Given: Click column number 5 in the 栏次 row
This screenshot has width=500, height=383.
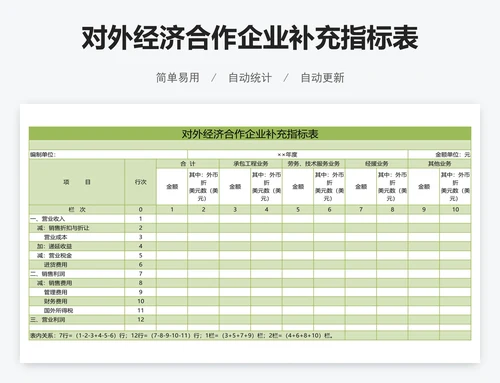Looking at the screenshot, I should tap(298, 209).
